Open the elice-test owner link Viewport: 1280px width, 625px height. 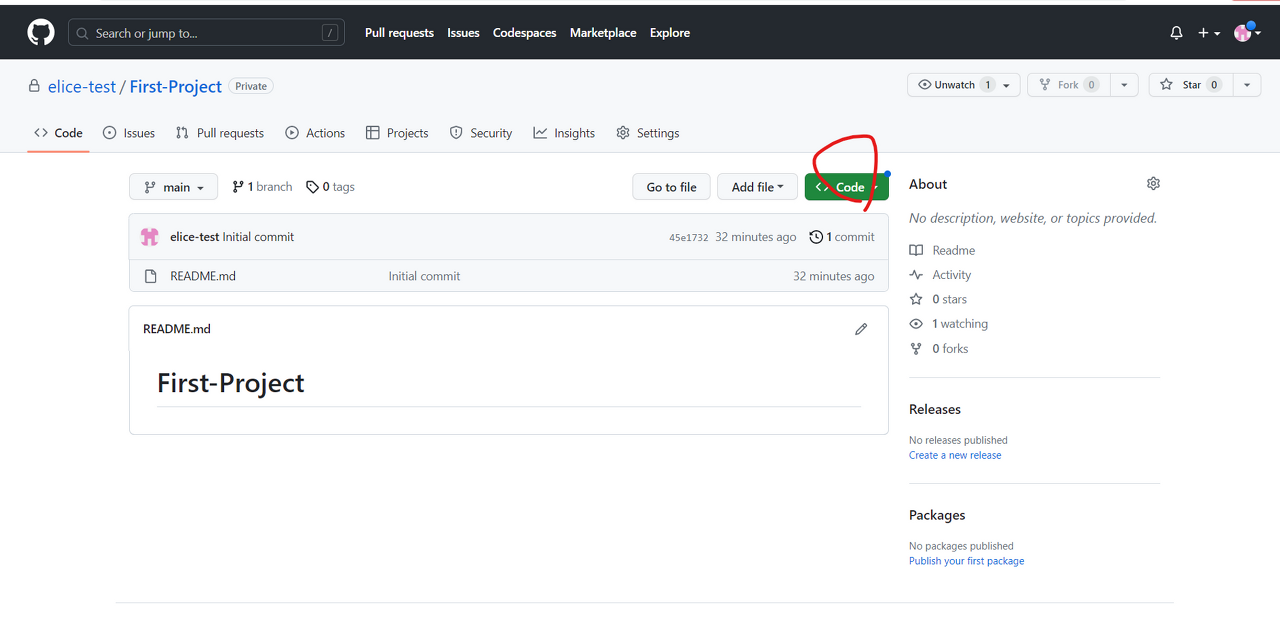point(82,87)
